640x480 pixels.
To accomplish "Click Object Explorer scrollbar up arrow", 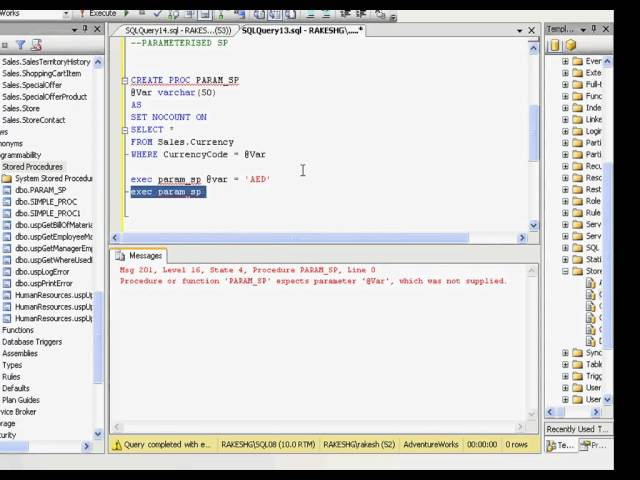I will point(98,62).
